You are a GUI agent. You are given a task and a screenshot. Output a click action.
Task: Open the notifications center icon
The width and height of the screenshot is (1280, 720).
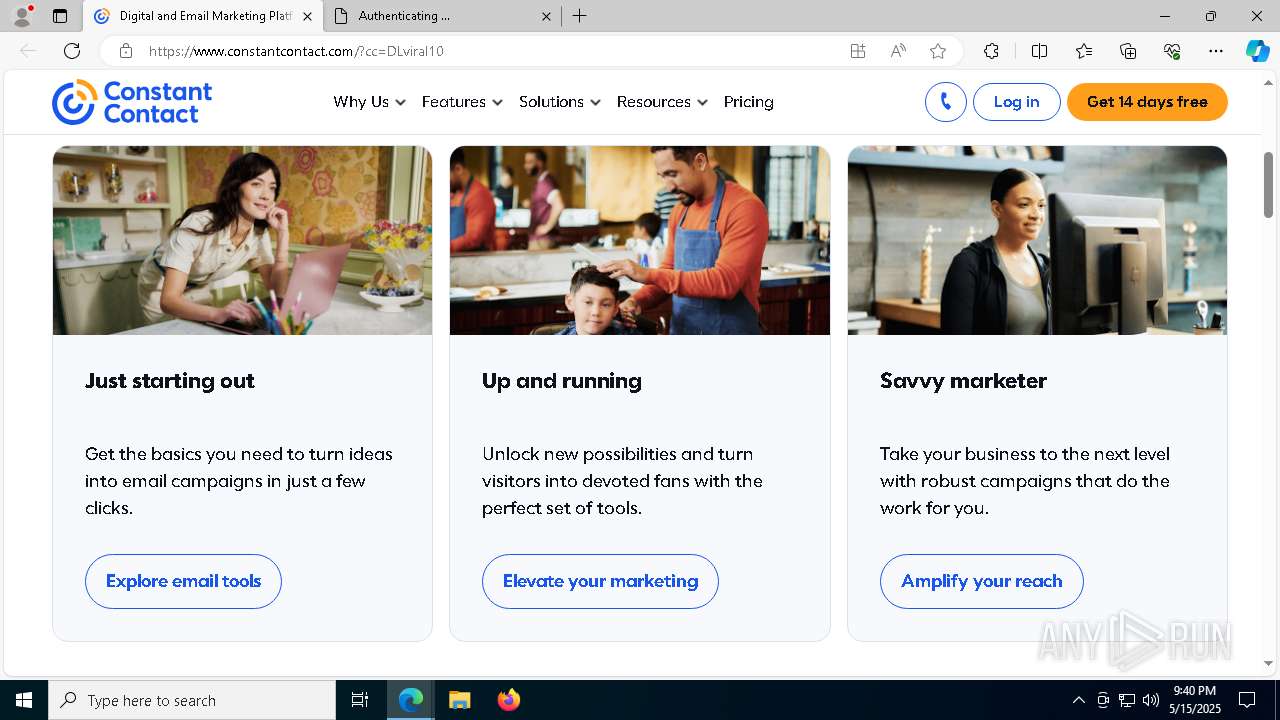coord(1247,700)
